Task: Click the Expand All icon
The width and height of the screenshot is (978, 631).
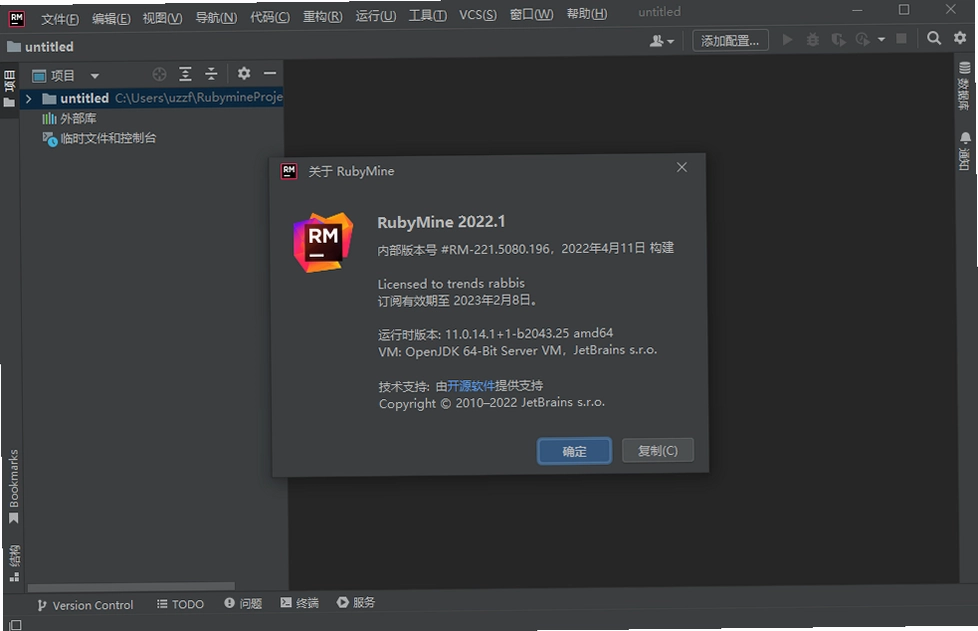Action: pos(185,74)
